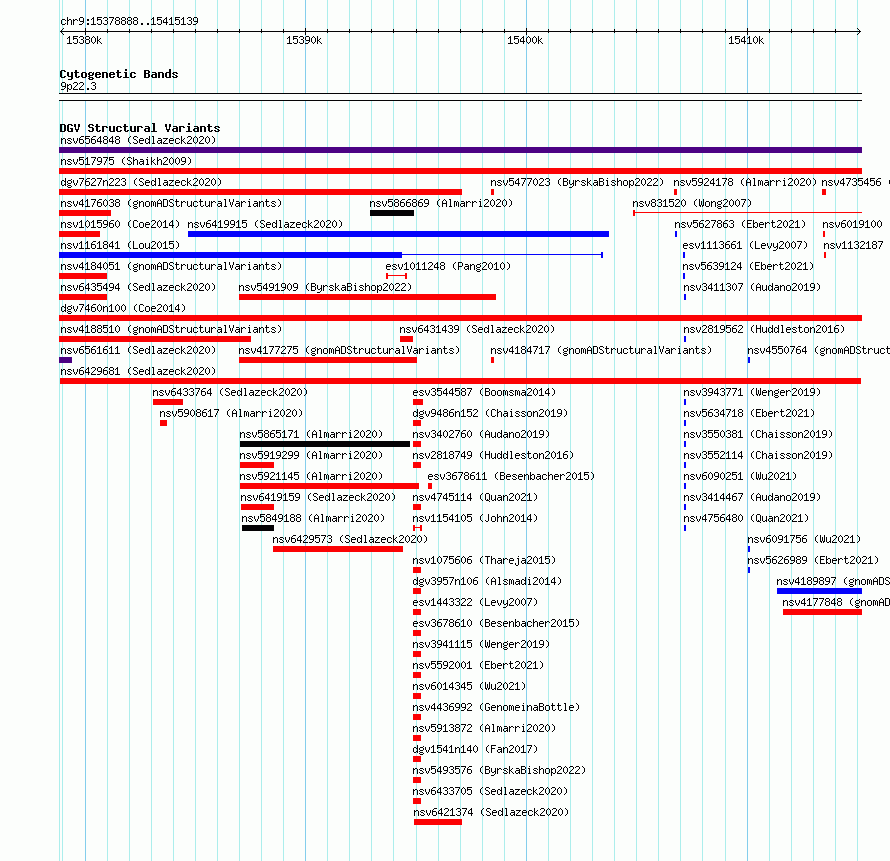Open dgv7460n100 (Coe2014) variant
The width and height of the screenshot is (890, 861).
[x=123, y=308]
